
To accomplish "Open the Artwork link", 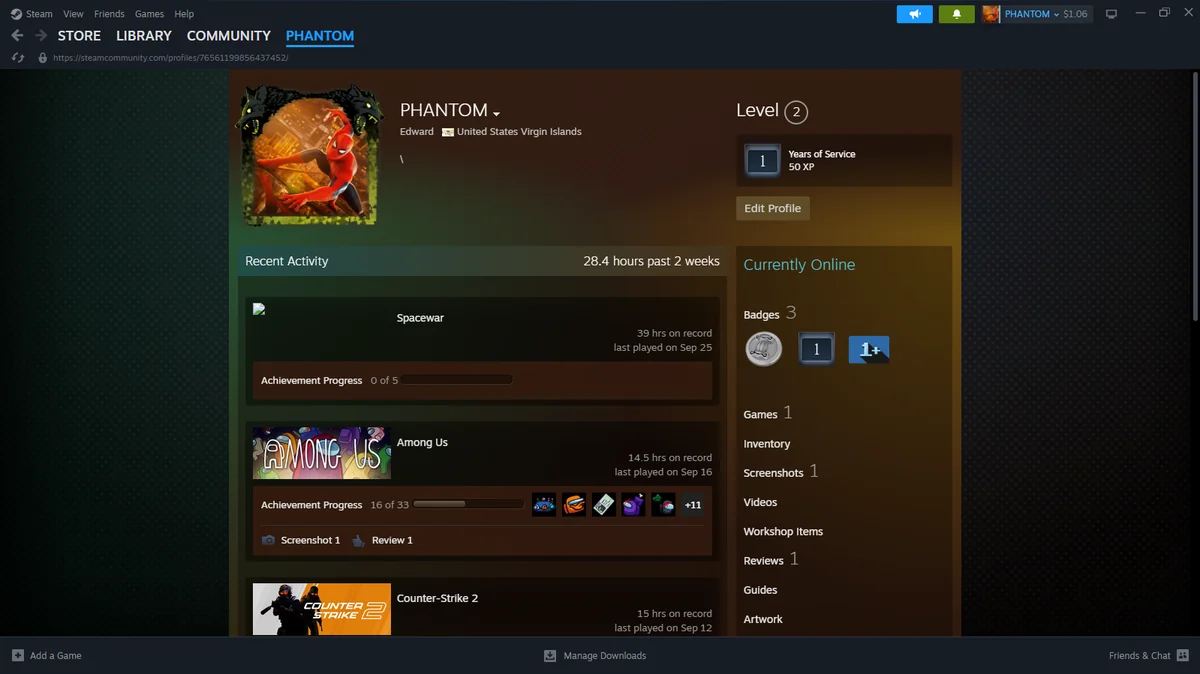I will tap(763, 619).
